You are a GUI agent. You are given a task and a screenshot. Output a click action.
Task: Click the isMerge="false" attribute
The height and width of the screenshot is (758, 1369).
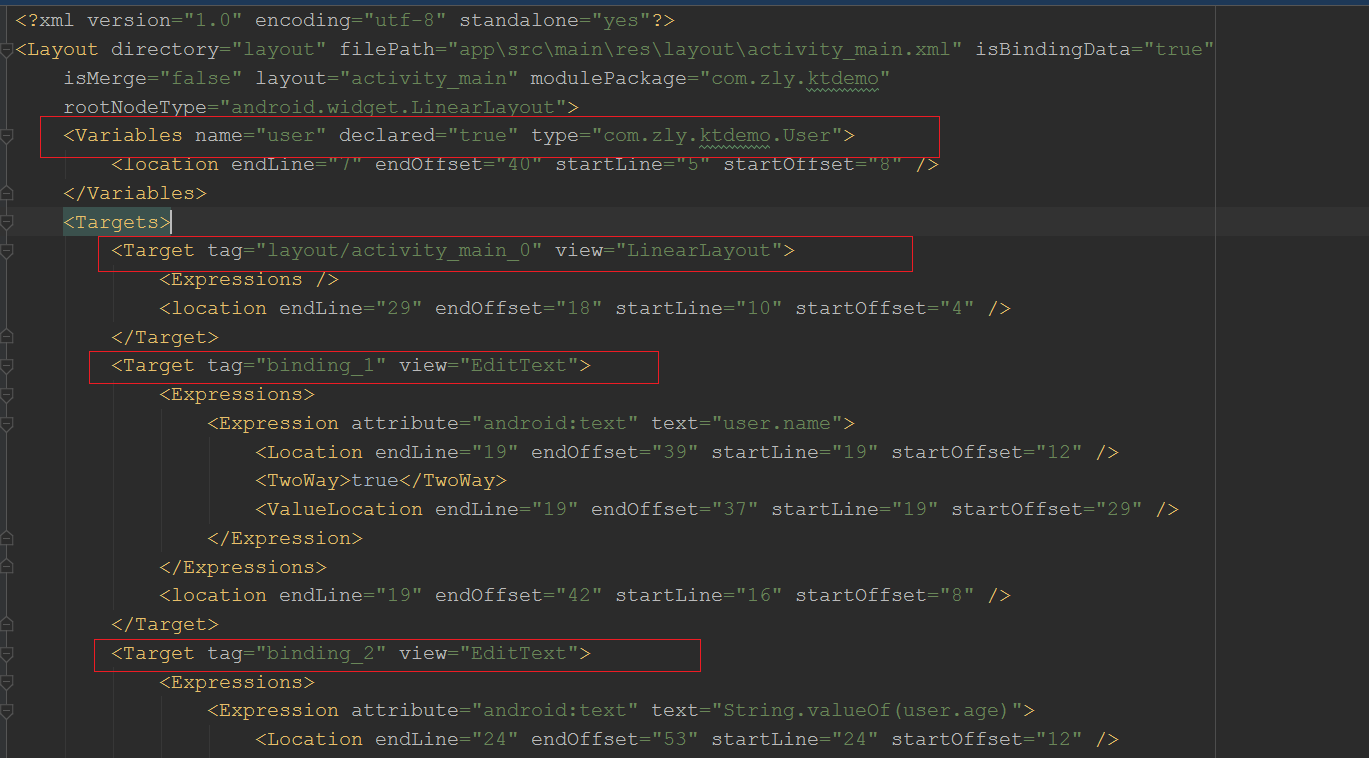(153, 78)
